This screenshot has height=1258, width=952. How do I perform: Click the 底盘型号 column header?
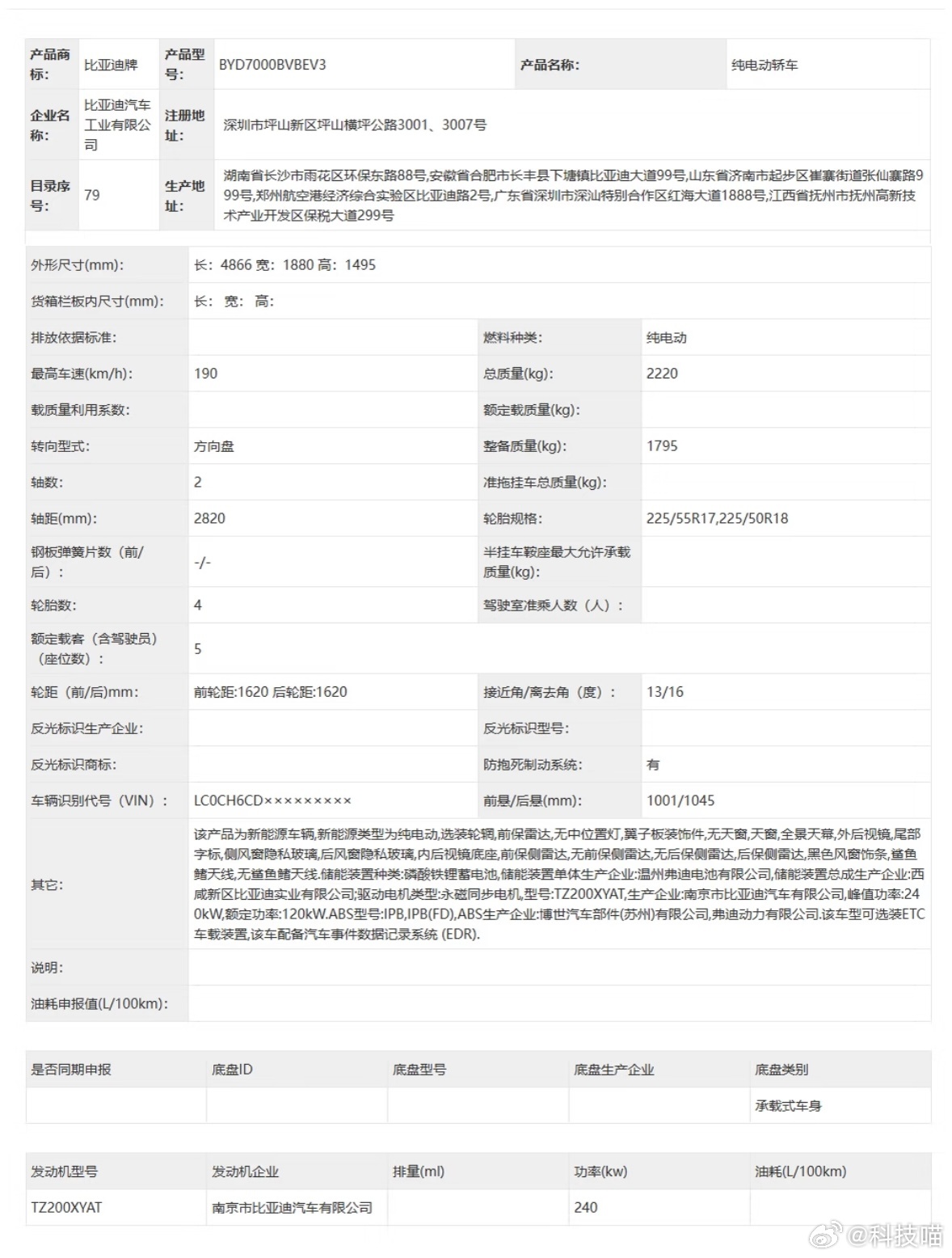[x=419, y=1070]
